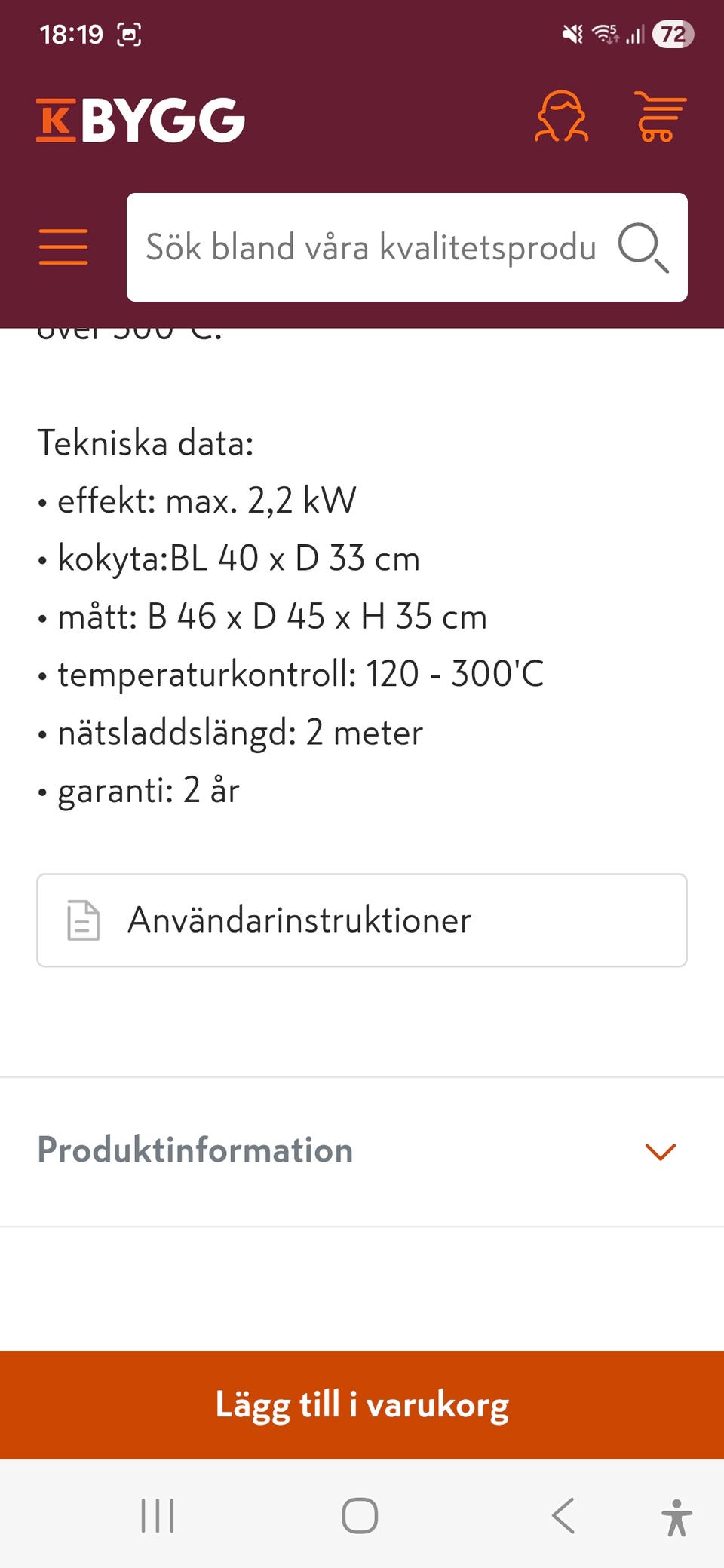This screenshot has height=1568, width=724.
Task: Click the search magnifier icon
Action: pos(643,247)
